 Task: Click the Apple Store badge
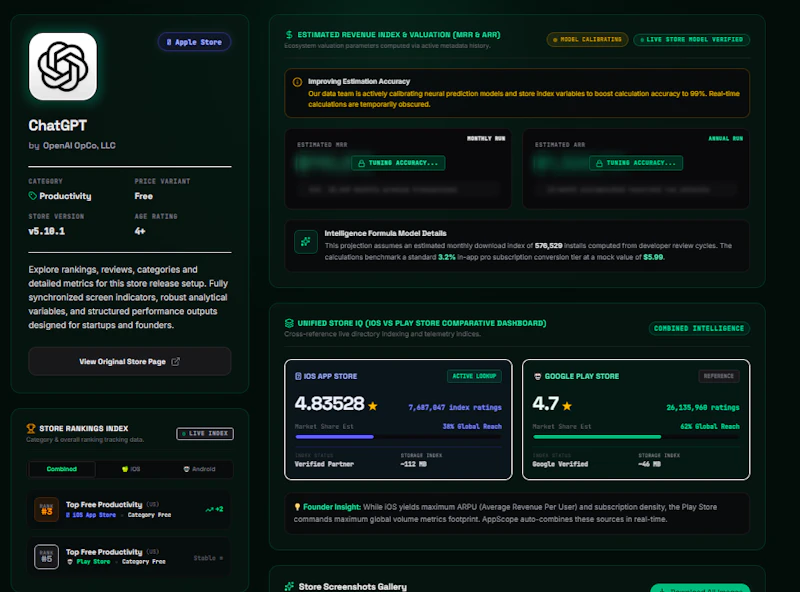click(194, 42)
